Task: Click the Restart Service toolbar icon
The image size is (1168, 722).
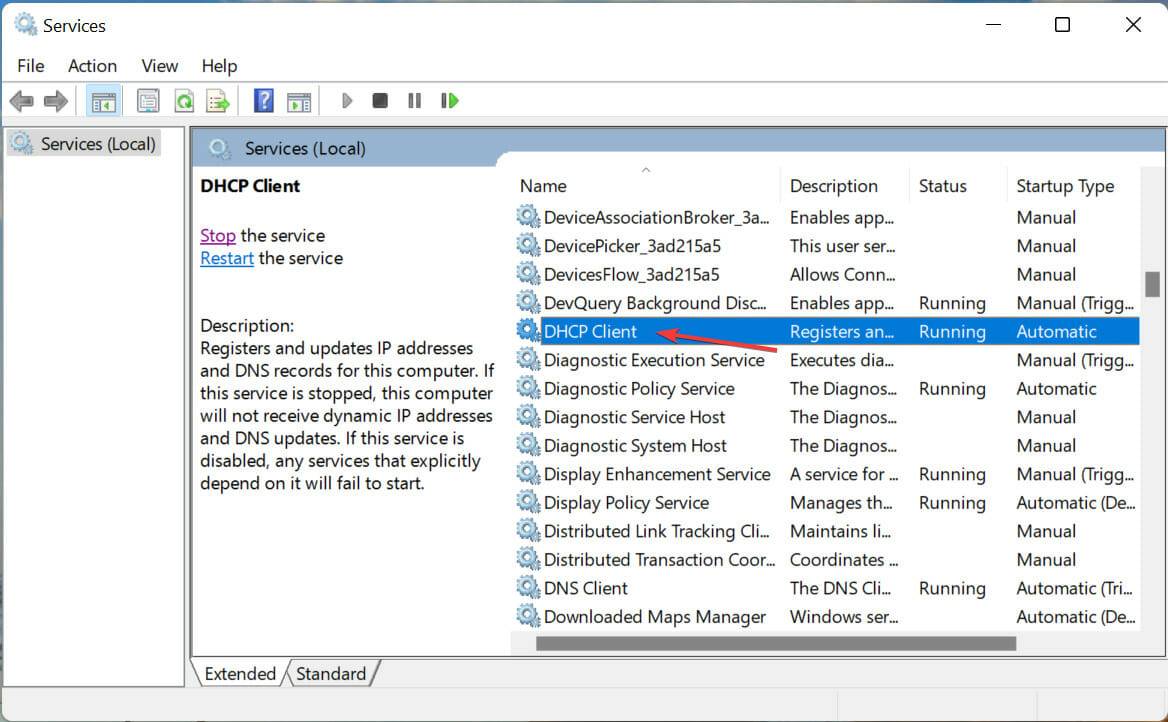Action: click(449, 101)
